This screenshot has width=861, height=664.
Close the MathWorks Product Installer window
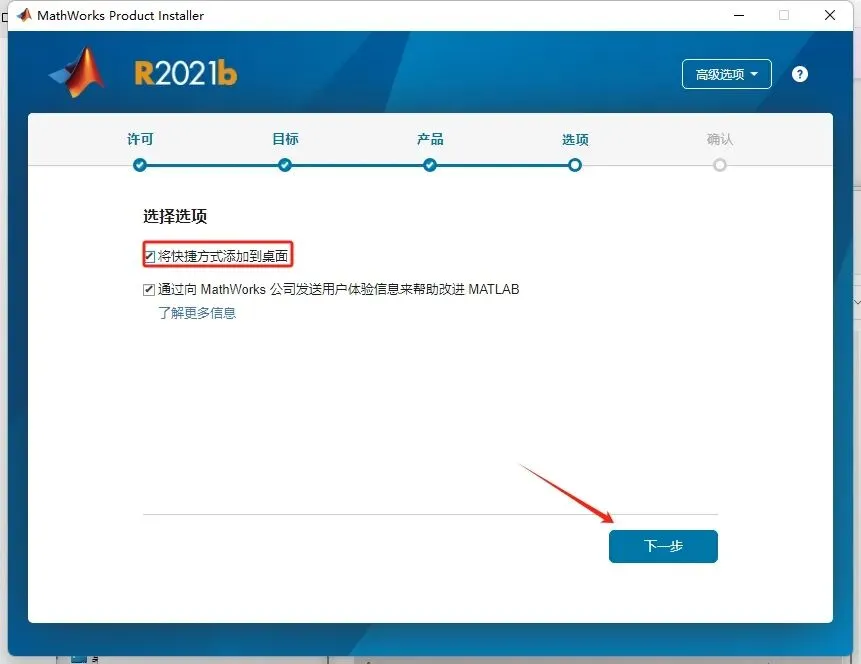(x=830, y=15)
